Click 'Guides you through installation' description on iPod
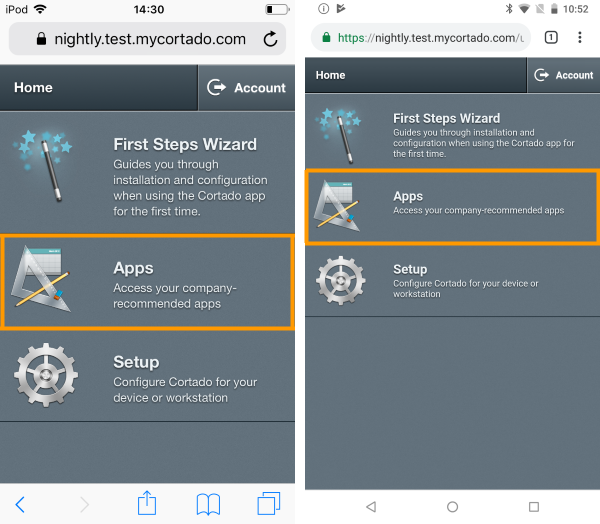 pos(190,188)
